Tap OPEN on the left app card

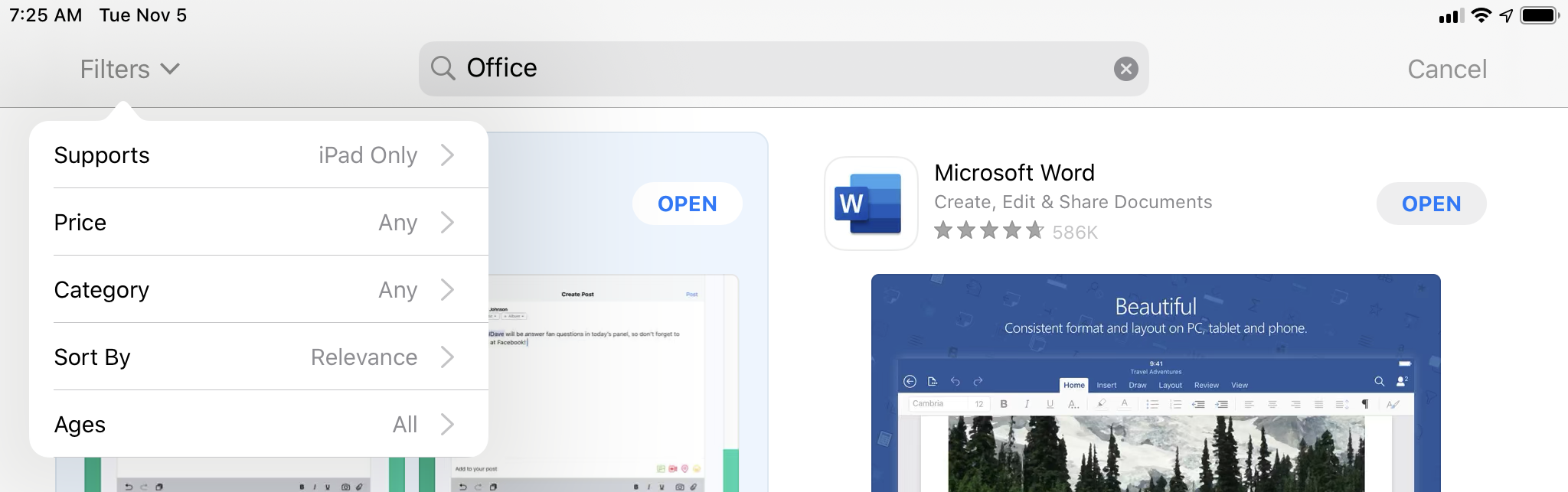click(x=687, y=204)
